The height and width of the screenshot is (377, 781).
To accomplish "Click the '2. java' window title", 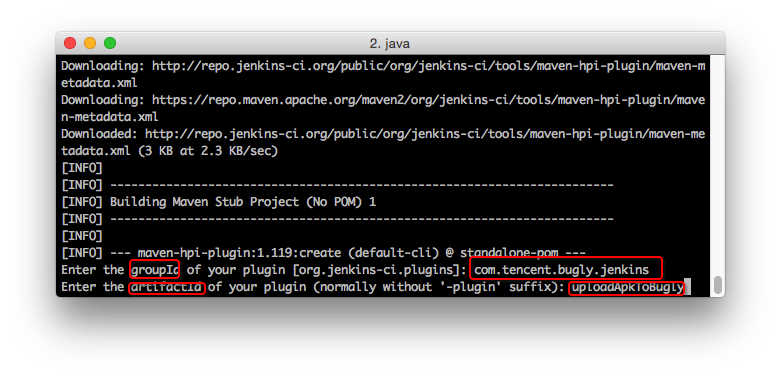I will point(390,44).
